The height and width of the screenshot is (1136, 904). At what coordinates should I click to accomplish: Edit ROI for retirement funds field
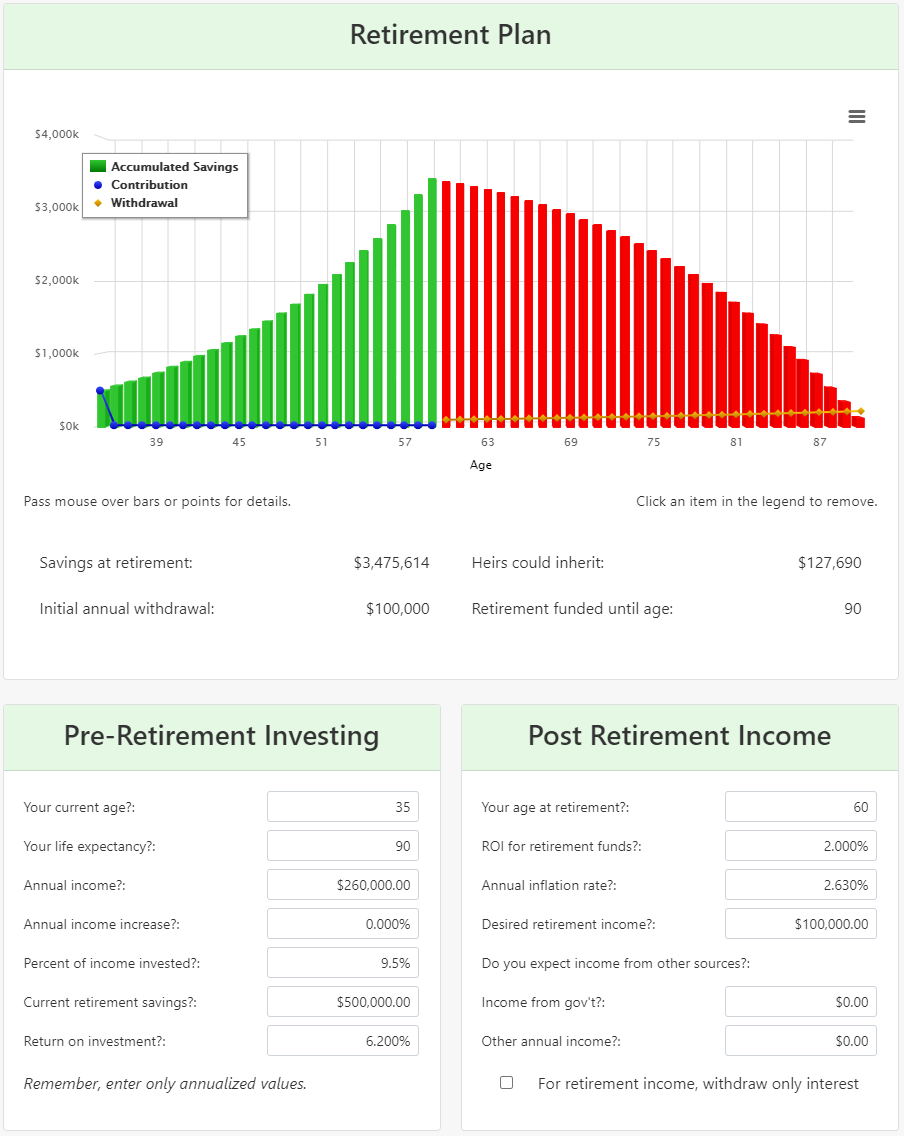pyautogui.click(x=800, y=845)
